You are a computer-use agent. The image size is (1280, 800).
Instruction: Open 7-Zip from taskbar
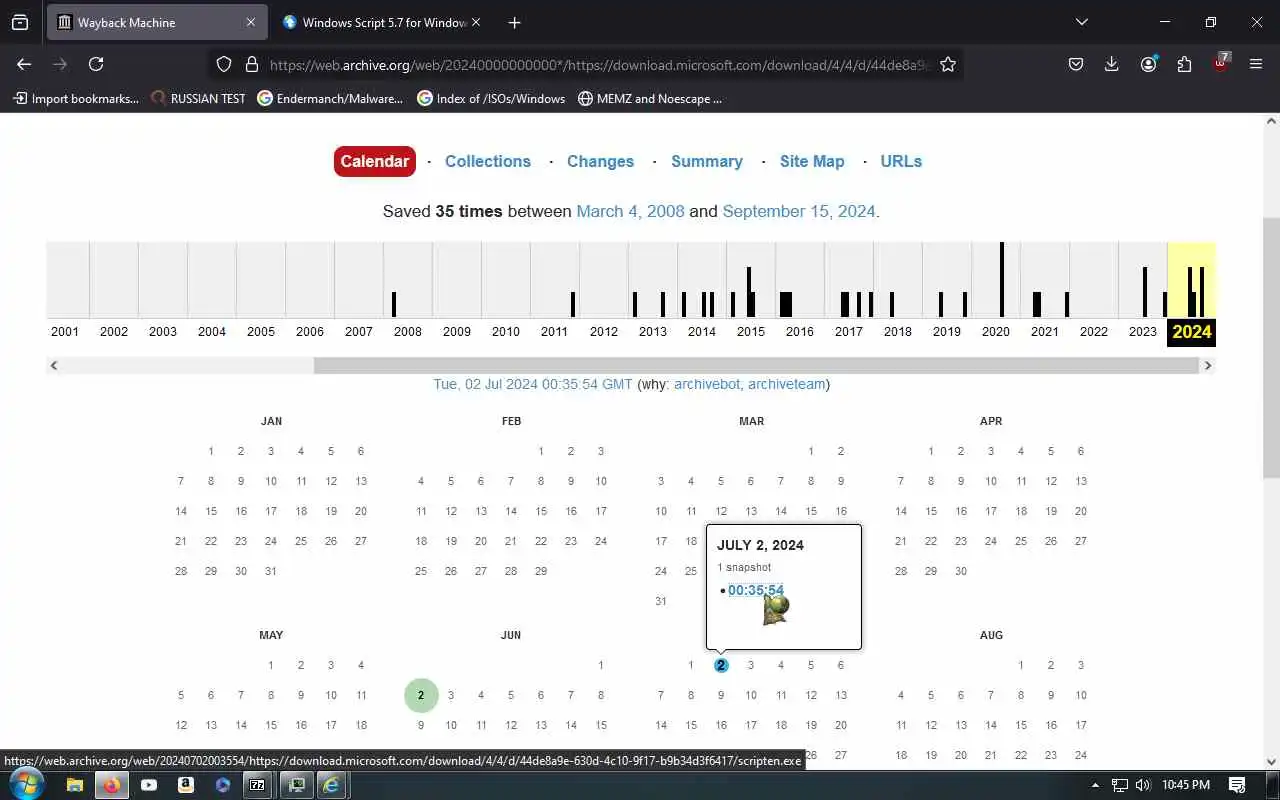click(257, 785)
